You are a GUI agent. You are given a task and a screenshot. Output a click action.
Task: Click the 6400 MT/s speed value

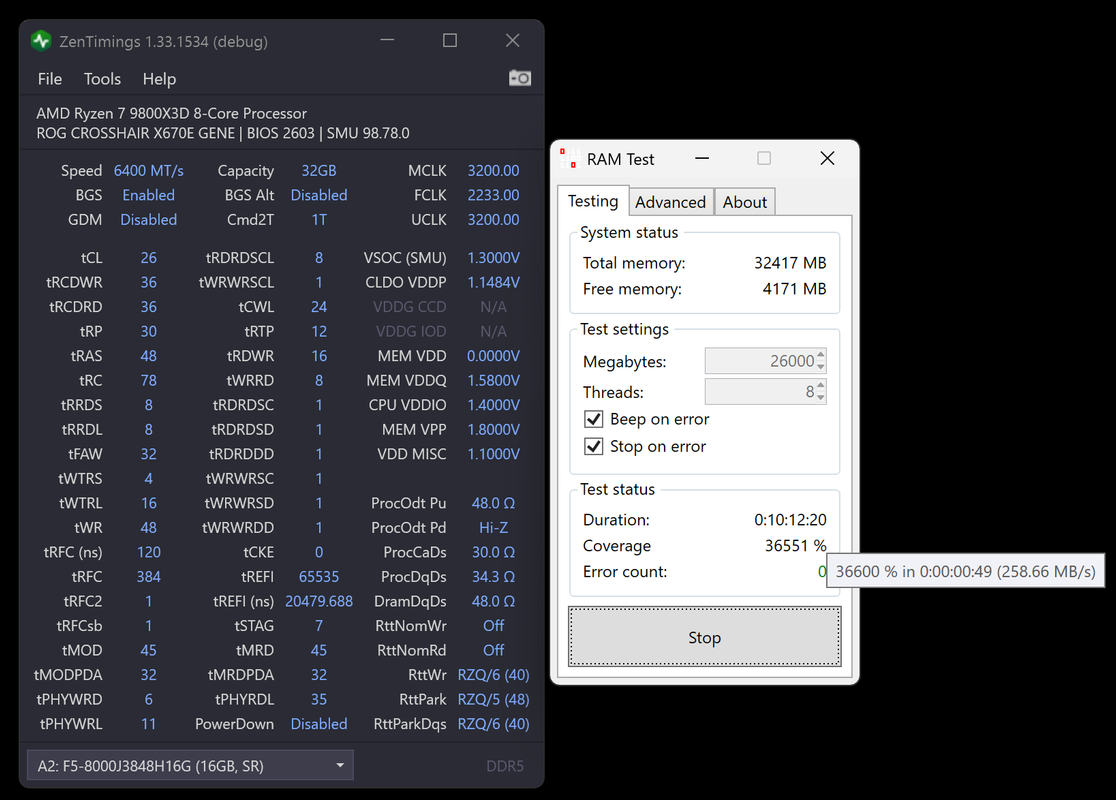point(149,171)
